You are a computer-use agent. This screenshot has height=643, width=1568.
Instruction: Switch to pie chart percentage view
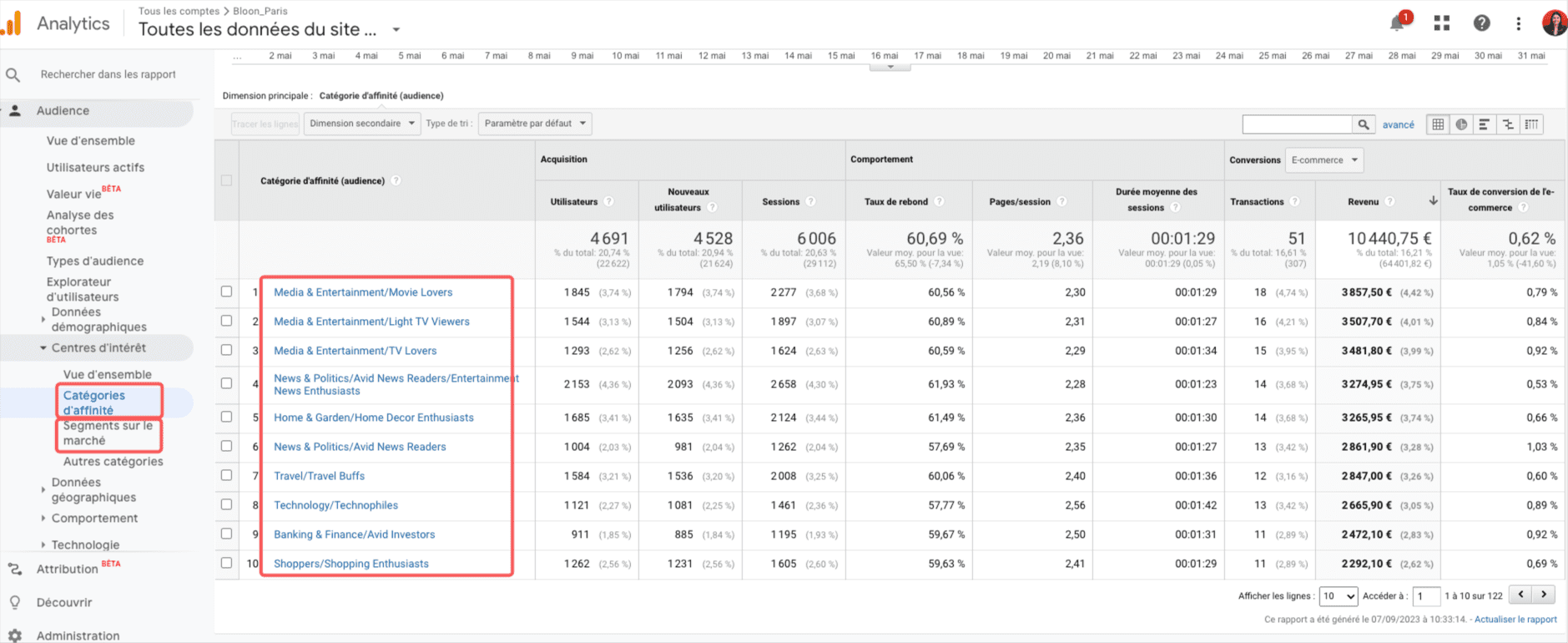1461,124
